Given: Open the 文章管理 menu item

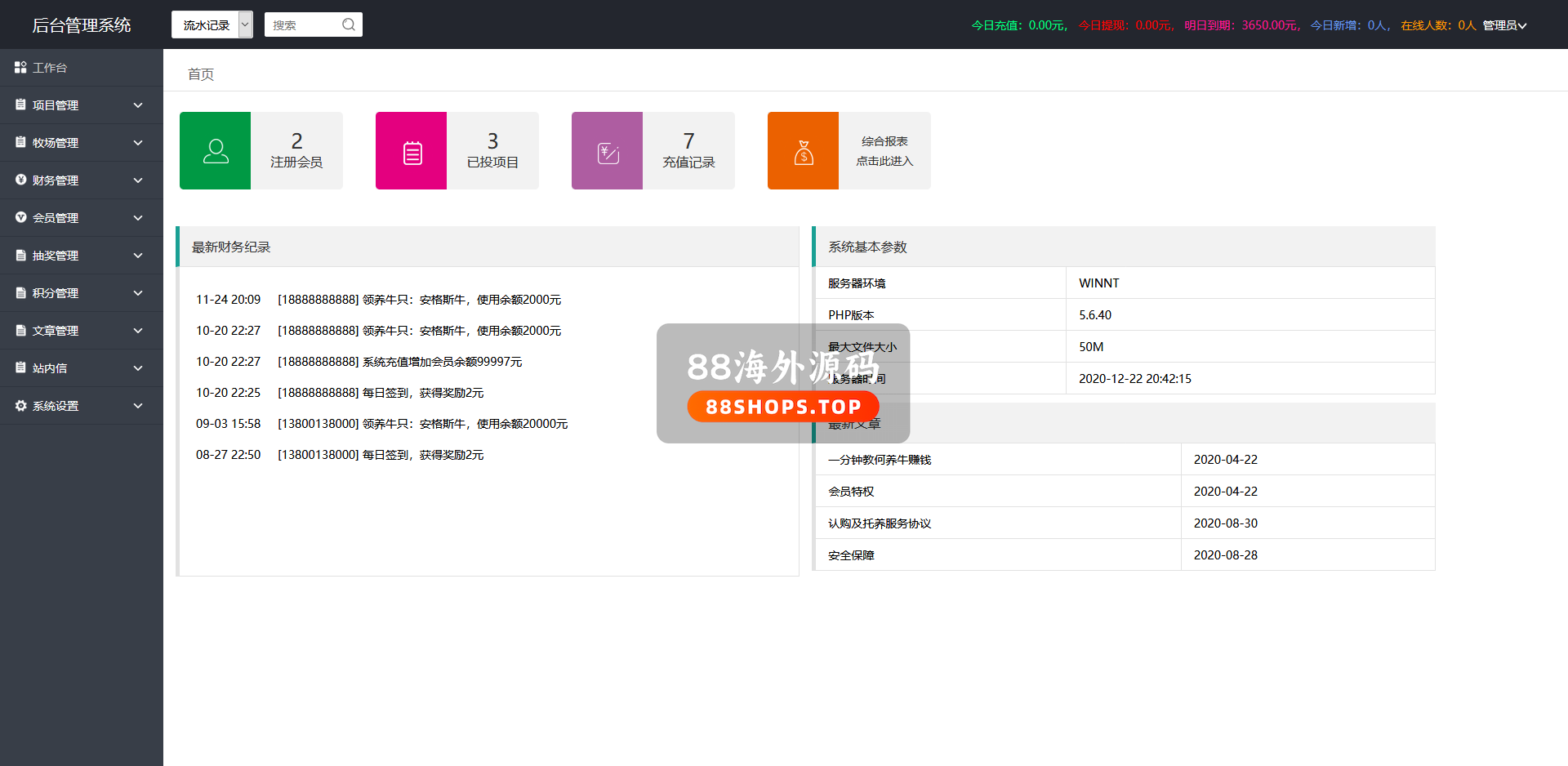Looking at the screenshot, I should (x=56, y=331).
